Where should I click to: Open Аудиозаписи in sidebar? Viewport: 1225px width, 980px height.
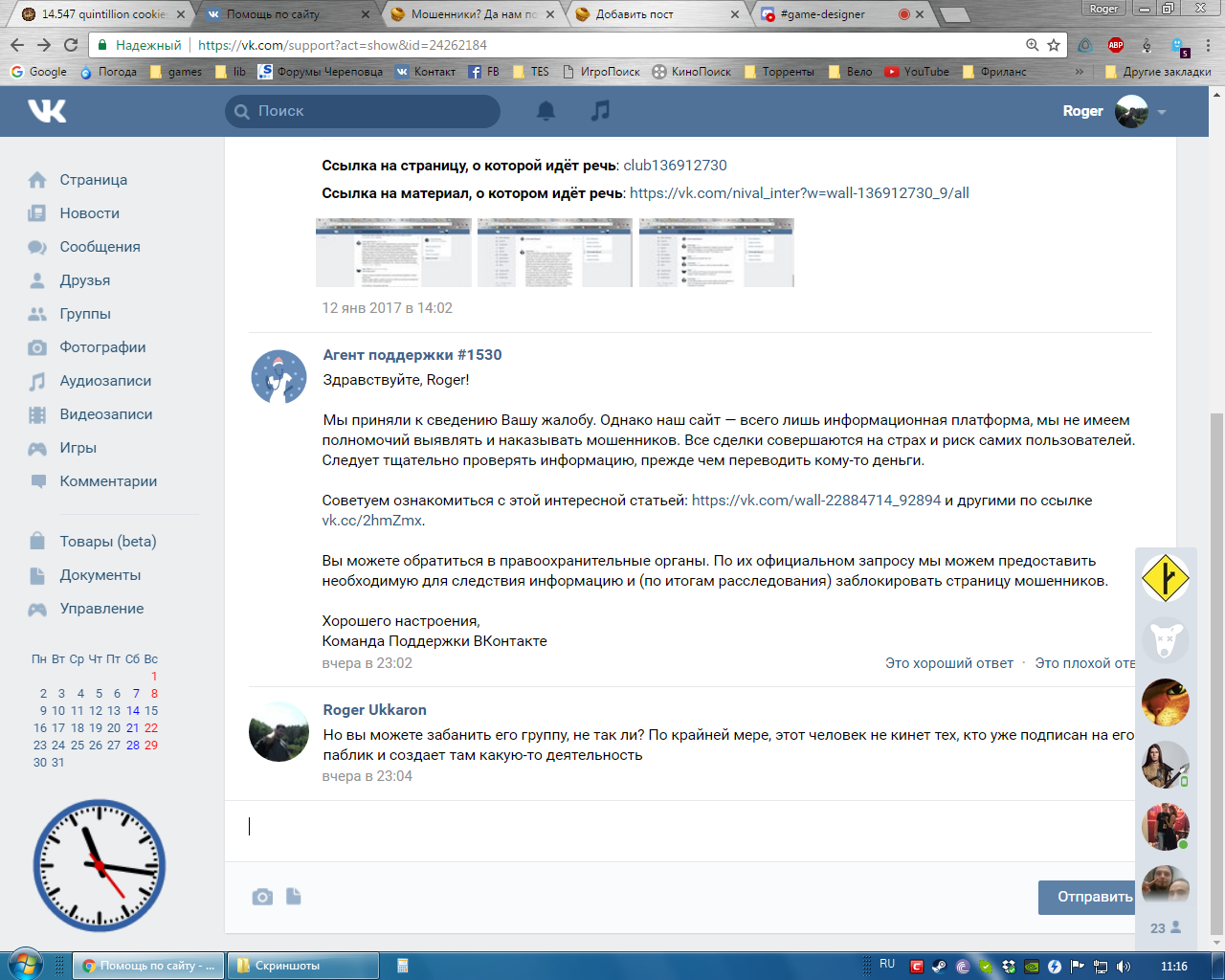pos(105,381)
